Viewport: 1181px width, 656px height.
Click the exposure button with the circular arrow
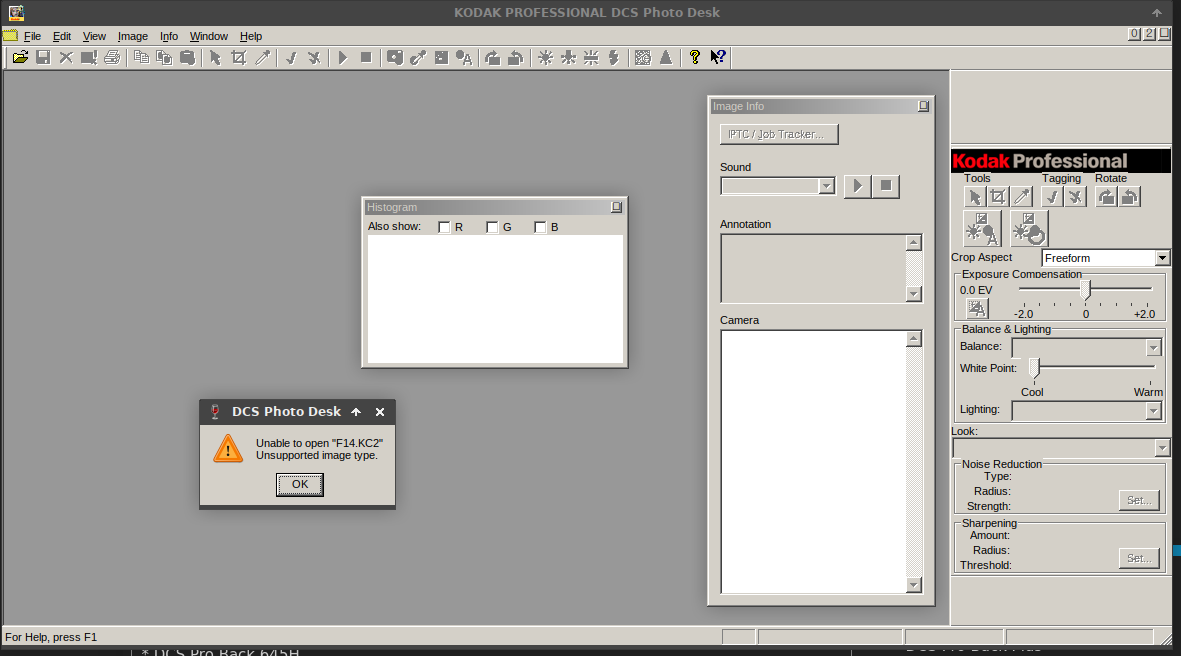pyautogui.click(x=1029, y=229)
